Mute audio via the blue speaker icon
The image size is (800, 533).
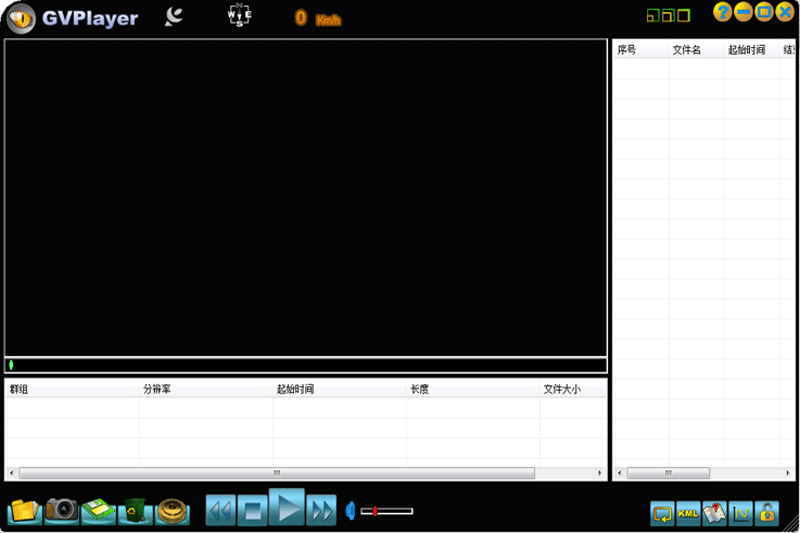pyautogui.click(x=351, y=511)
